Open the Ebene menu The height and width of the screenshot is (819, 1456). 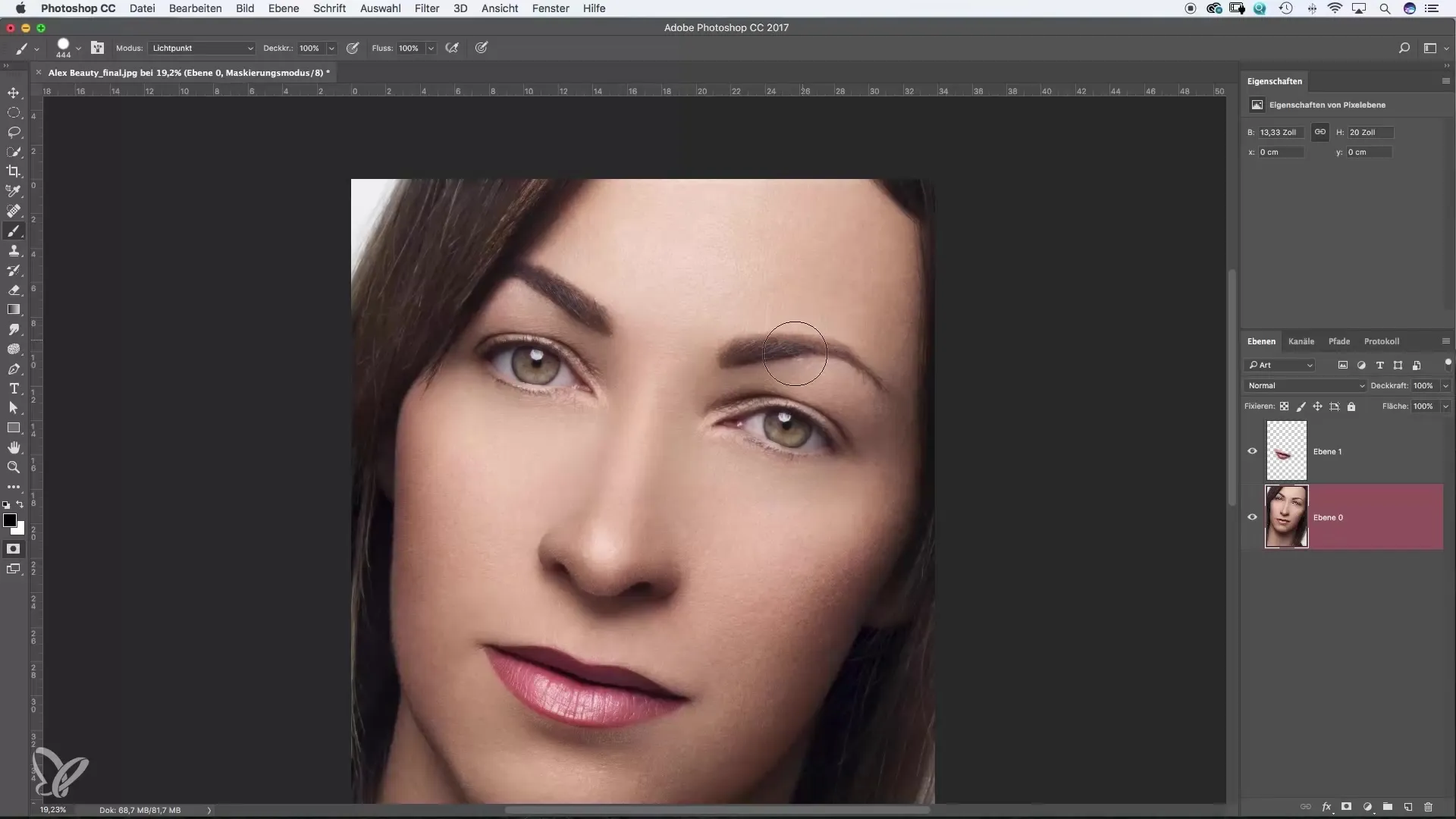tap(284, 8)
